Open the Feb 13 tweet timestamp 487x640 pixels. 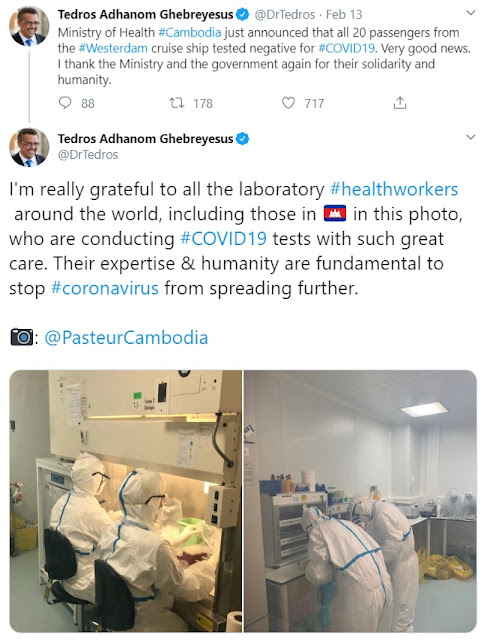pyautogui.click(x=344, y=15)
